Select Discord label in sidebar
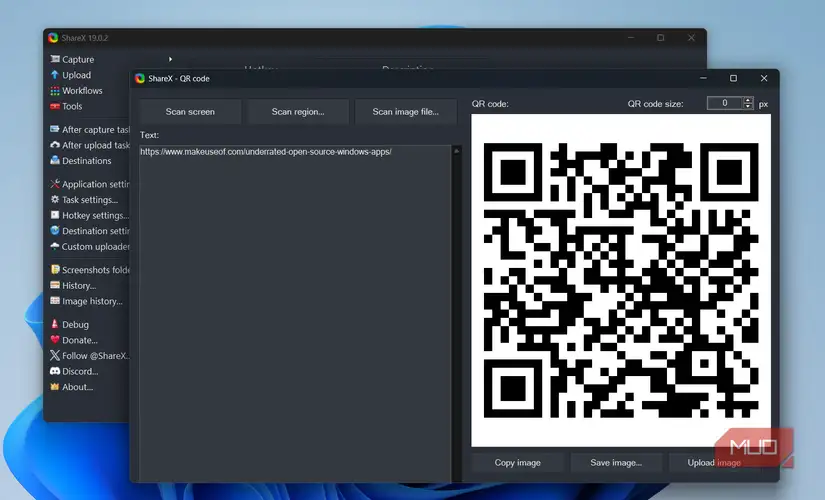 pyautogui.click(x=80, y=371)
